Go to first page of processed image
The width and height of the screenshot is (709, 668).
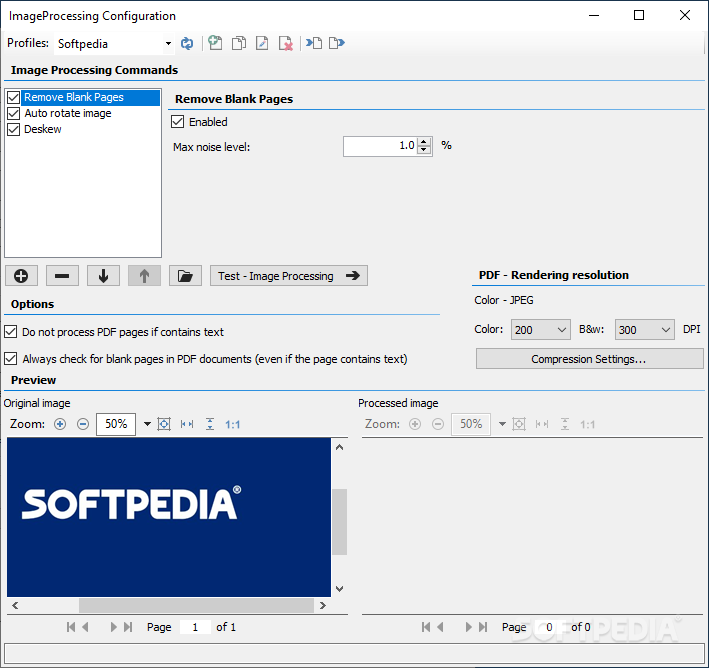[426, 627]
